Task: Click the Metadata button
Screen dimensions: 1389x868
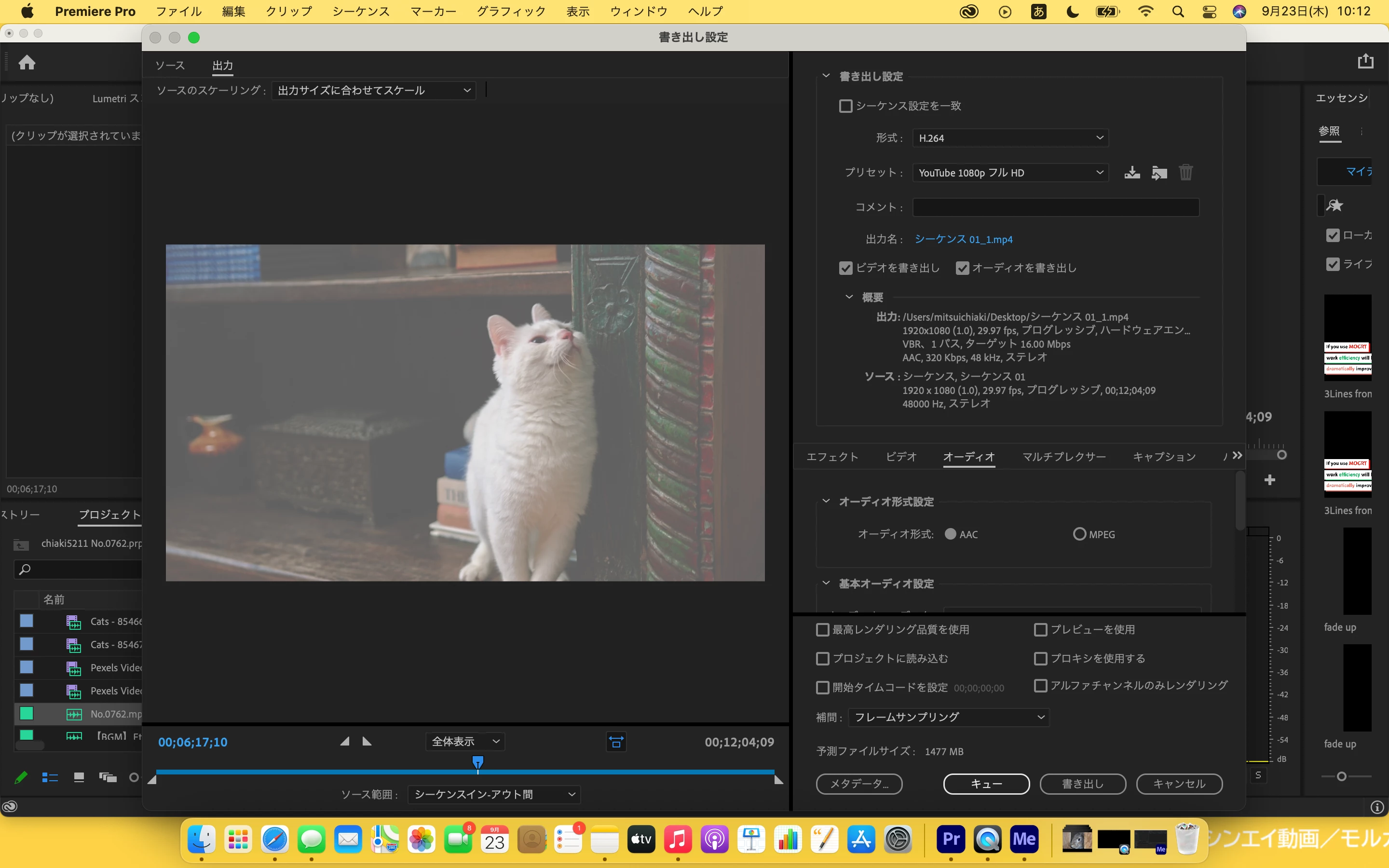Action: (x=859, y=784)
